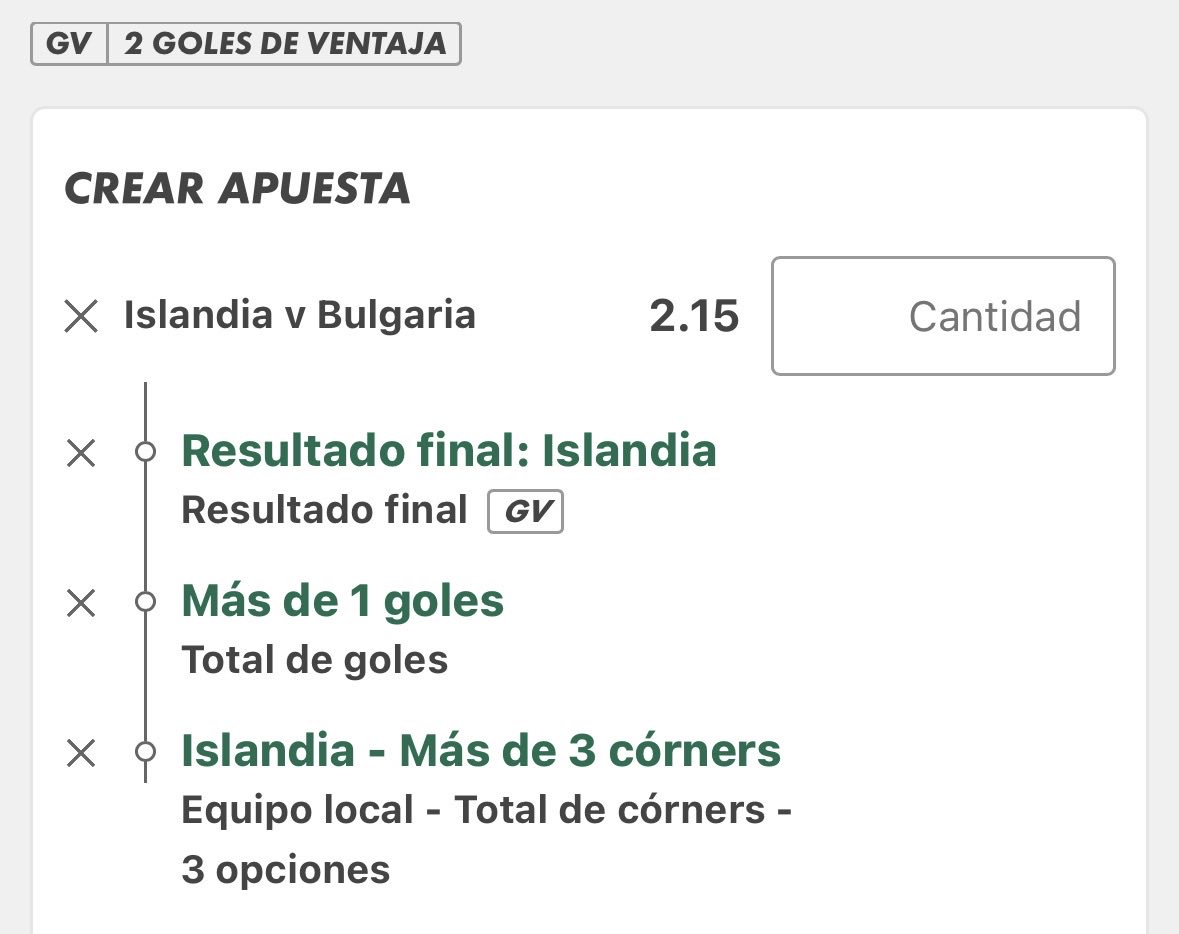Open the 2 Goles de Ventaja promotion label
The image size is (1179, 934).
point(285,44)
